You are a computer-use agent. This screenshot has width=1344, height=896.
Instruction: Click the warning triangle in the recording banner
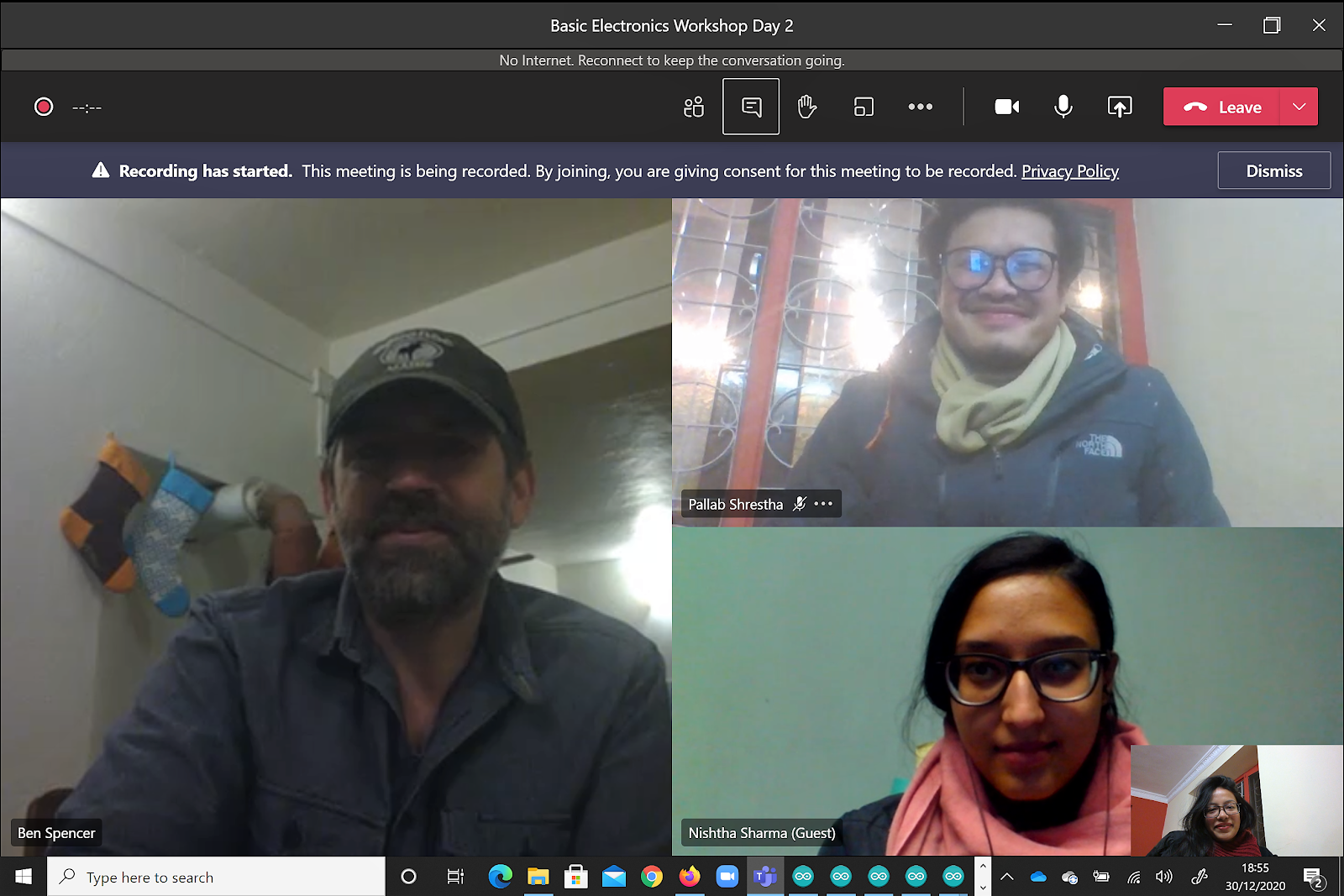point(101,170)
